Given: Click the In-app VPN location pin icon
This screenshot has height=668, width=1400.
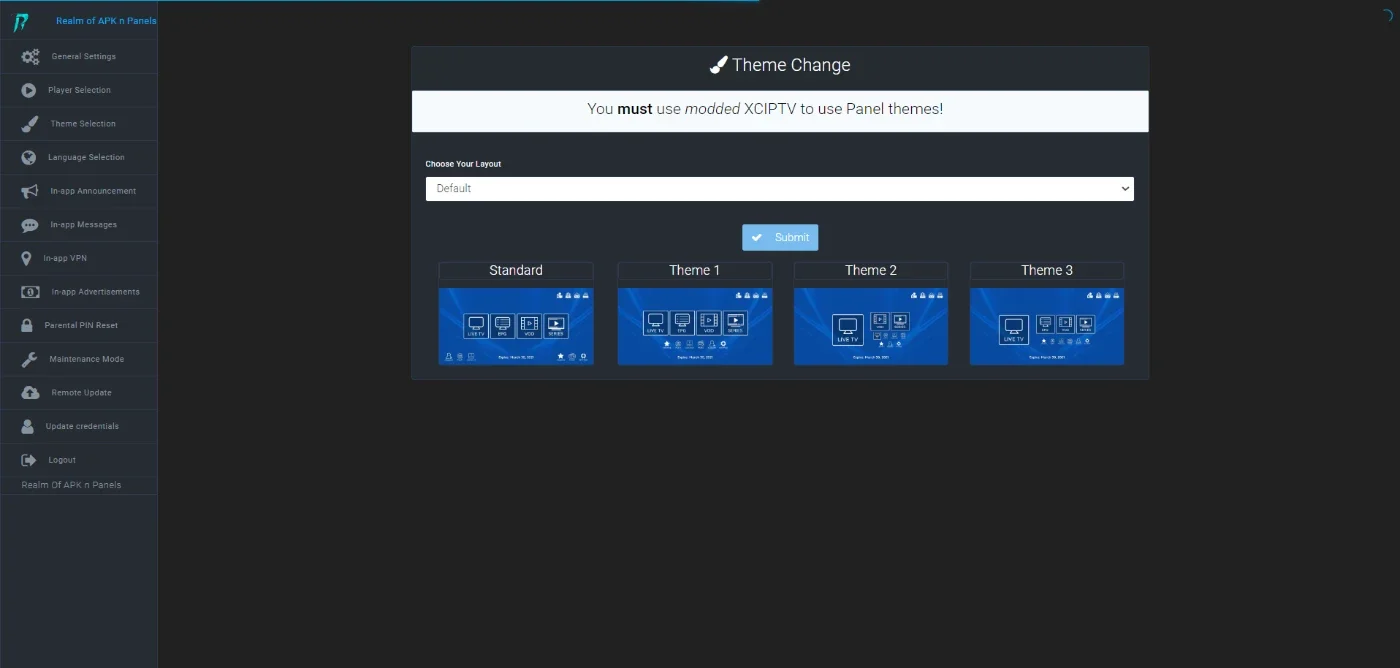Looking at the screenshot, I should 26,258.
